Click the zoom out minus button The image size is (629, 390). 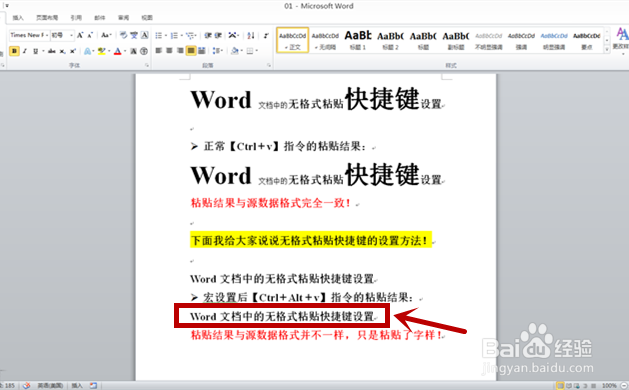[x=623, y=386]
